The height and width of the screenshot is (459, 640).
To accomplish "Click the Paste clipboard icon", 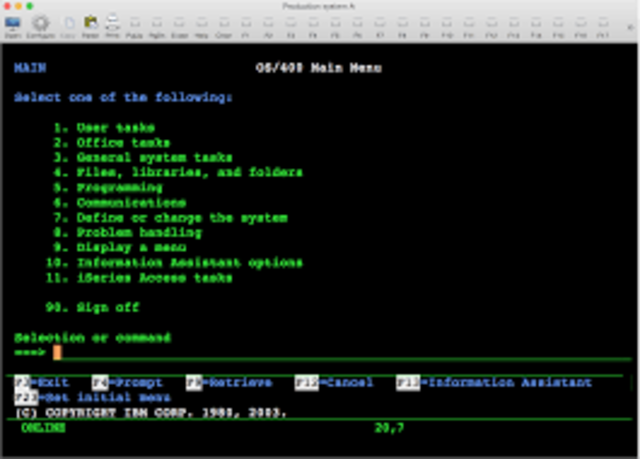I will coord(91,27).
